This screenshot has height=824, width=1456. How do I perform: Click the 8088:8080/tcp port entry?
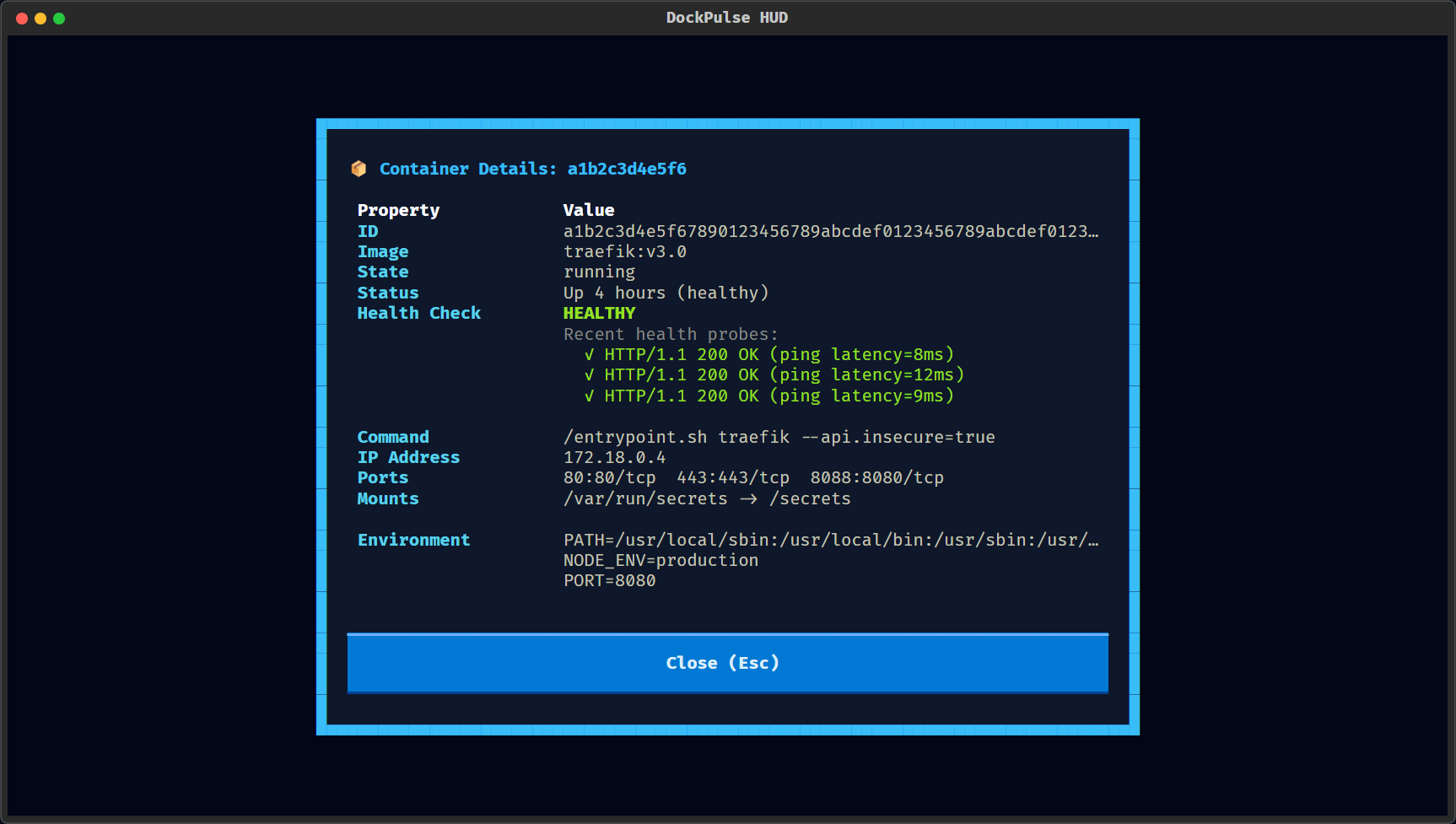[877, 477]
